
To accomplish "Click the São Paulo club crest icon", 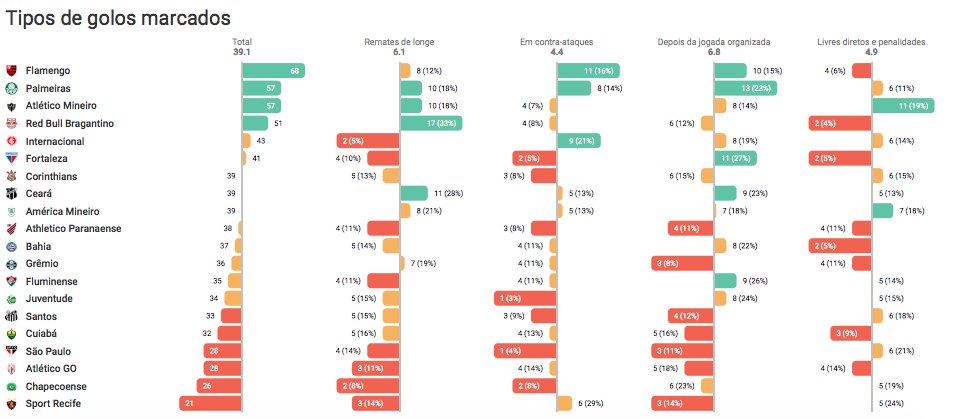I will [12, 351].
